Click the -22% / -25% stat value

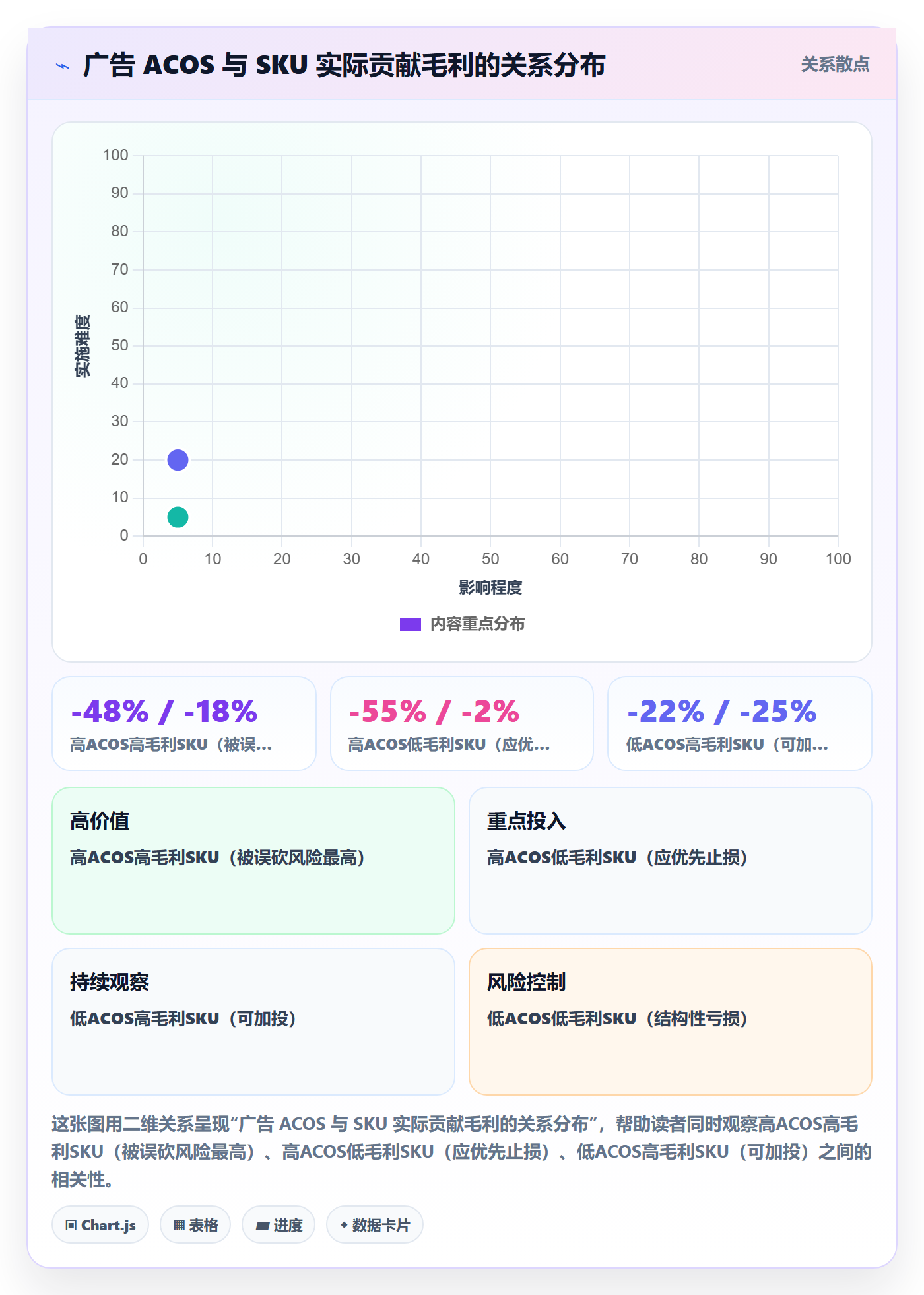click(721, 712)
